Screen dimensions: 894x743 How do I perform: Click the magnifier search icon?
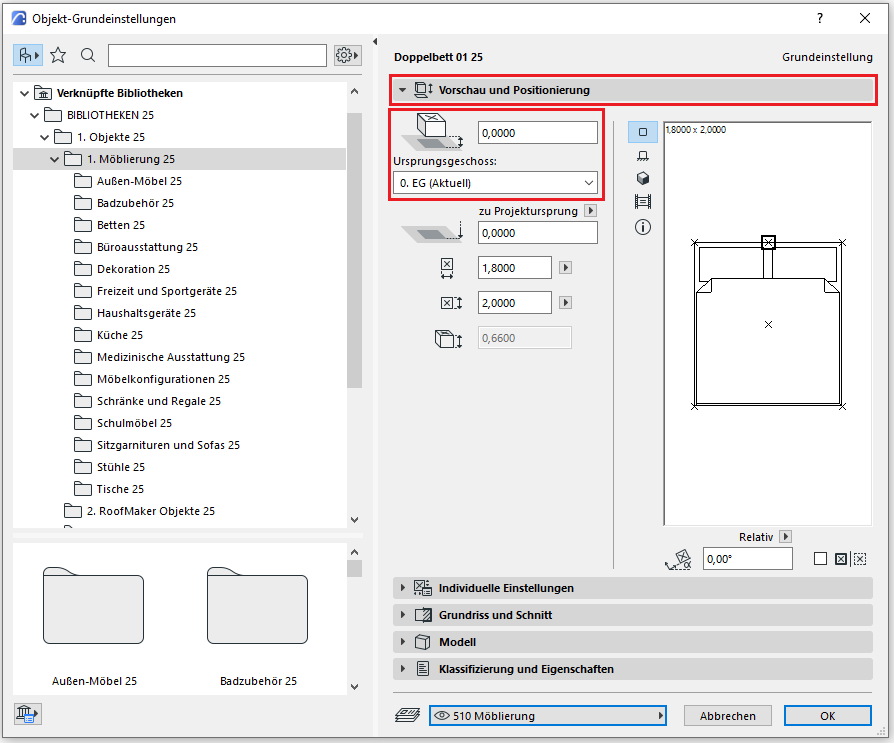tap(88, 55)
